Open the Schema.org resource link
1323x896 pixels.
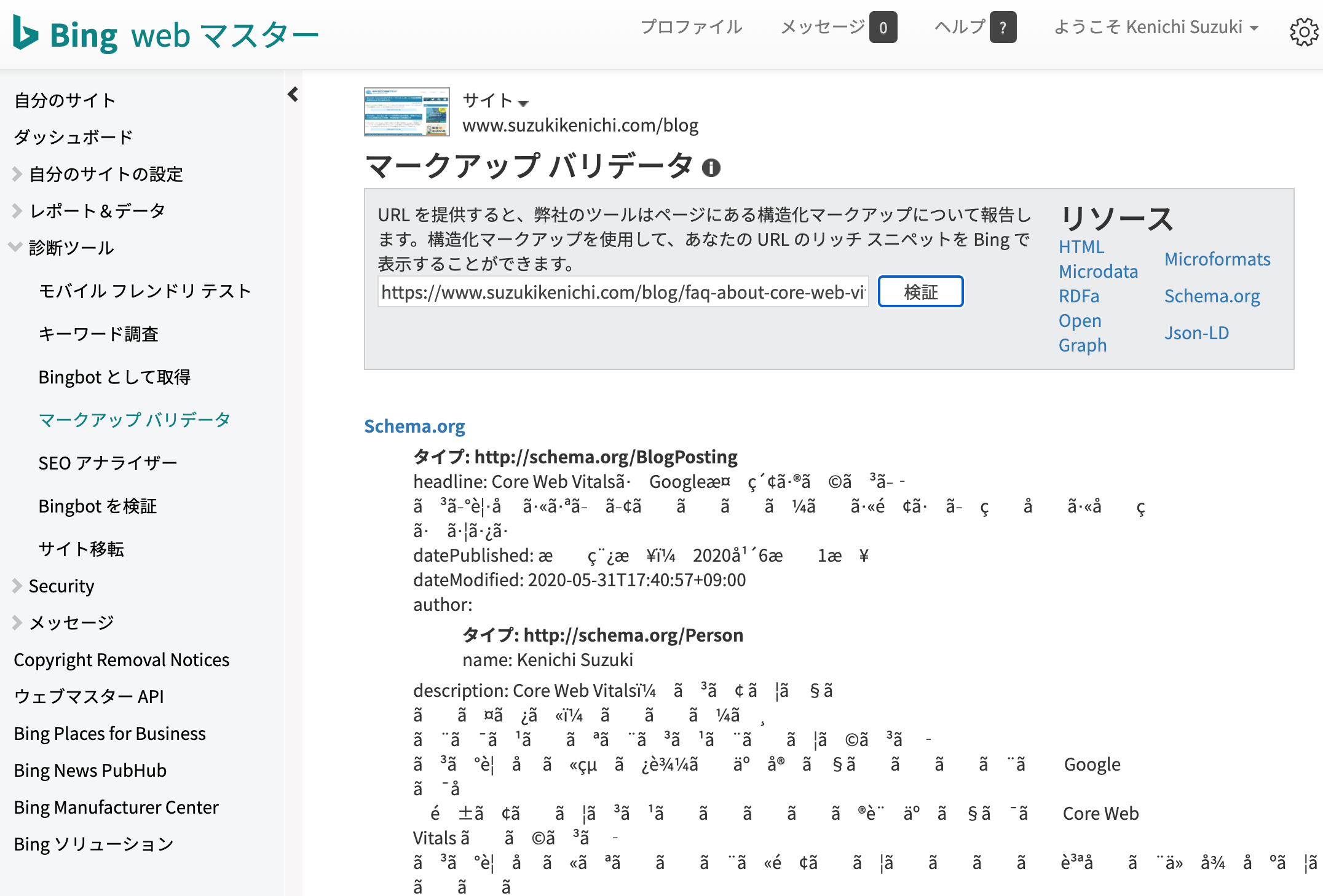(x=1212, y=296)
